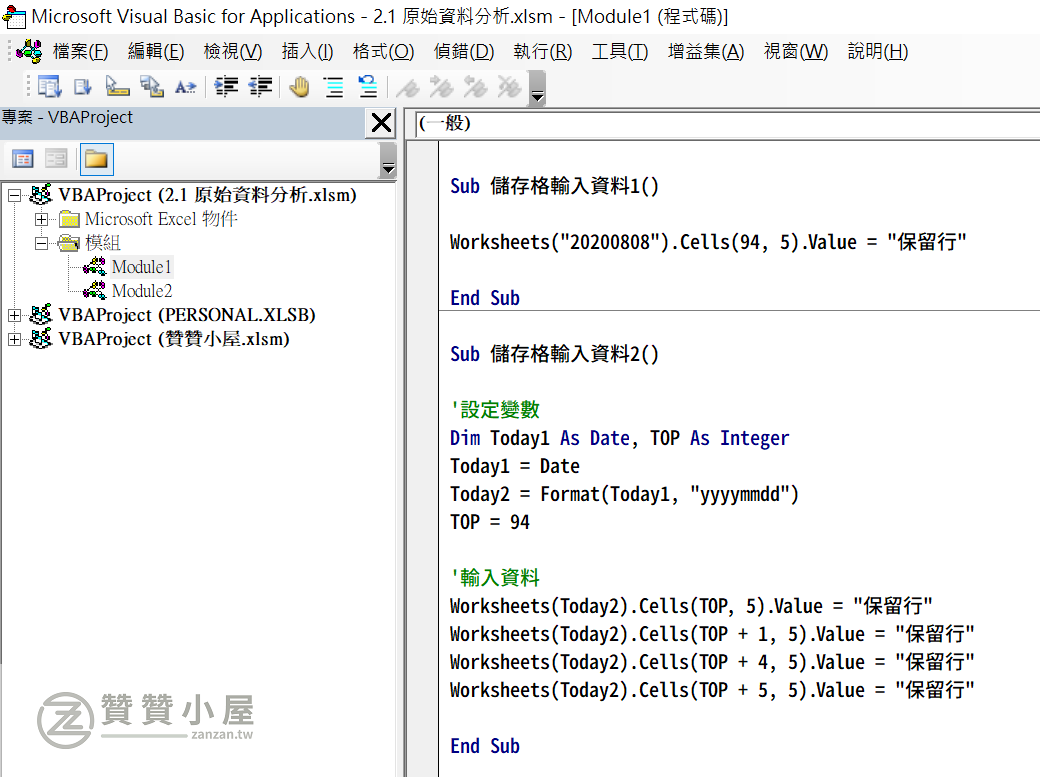Image resolution: width=1040 pixels, height=777 pixels.
Task: Collapse the 模組 folder
Action: click(41, 243)
